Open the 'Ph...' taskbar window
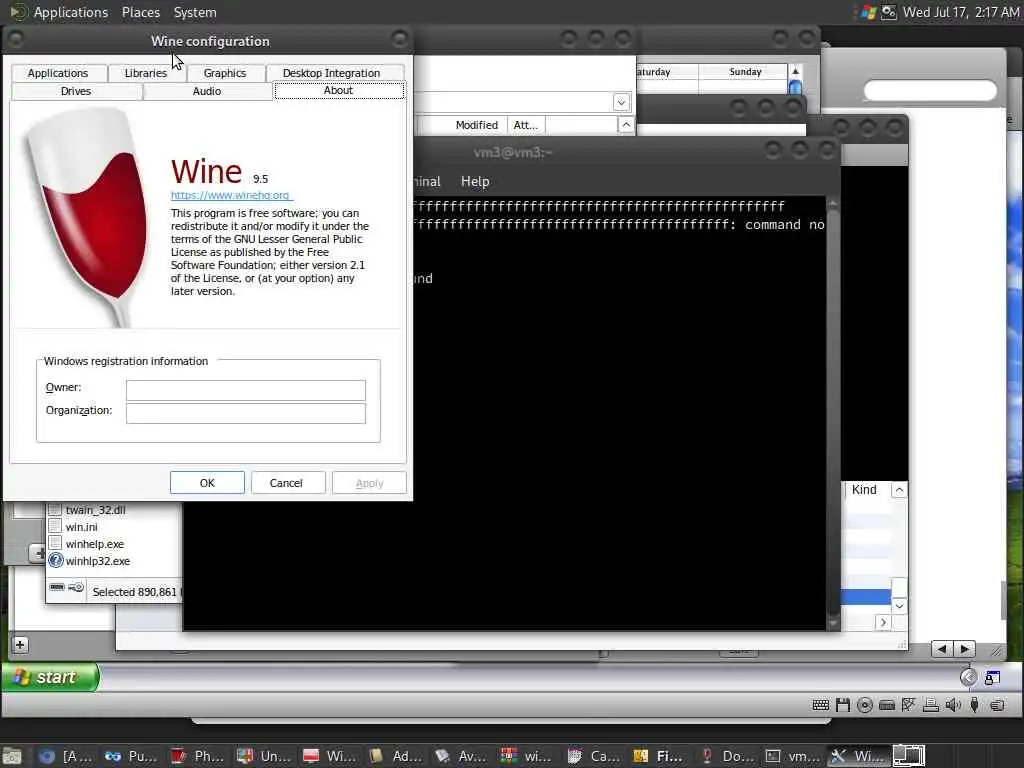The height and width of the screenshot is (768, 1024). [x=197, y=756]
